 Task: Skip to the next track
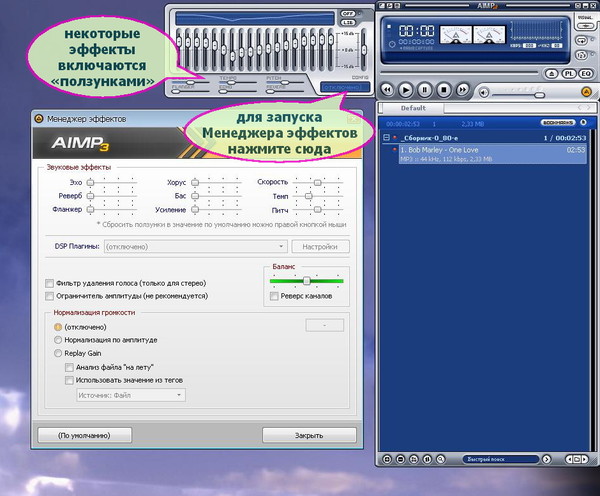point(463,90)
